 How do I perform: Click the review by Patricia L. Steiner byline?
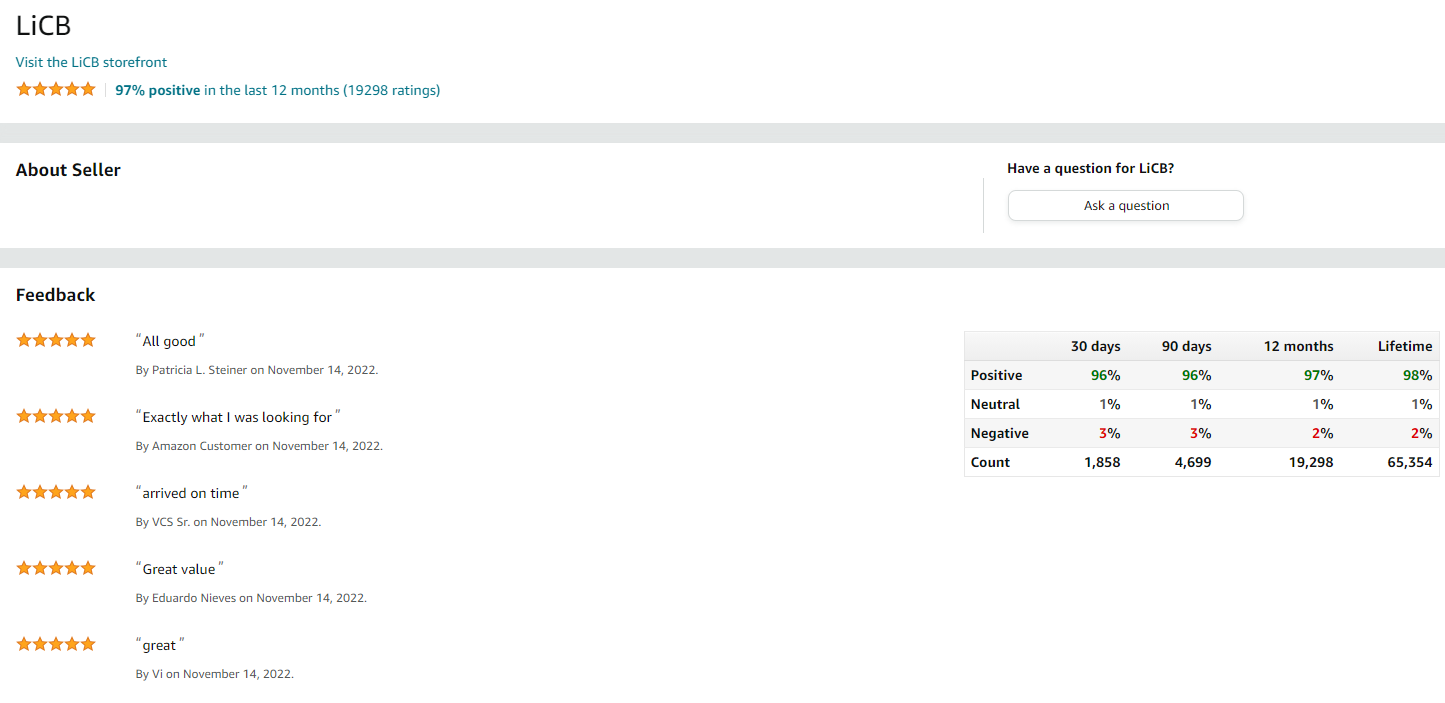coord(256,370)
